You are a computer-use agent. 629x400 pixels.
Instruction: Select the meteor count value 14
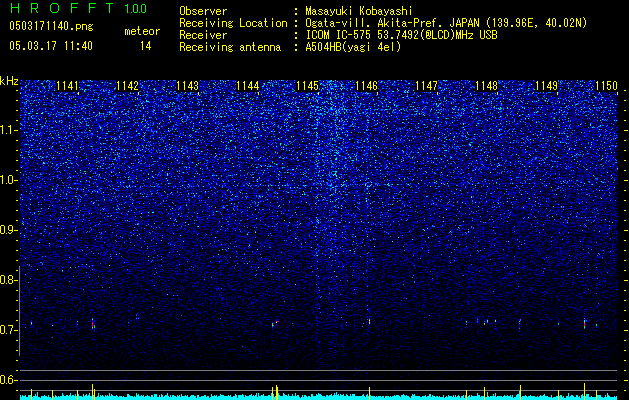coord(145,46)
